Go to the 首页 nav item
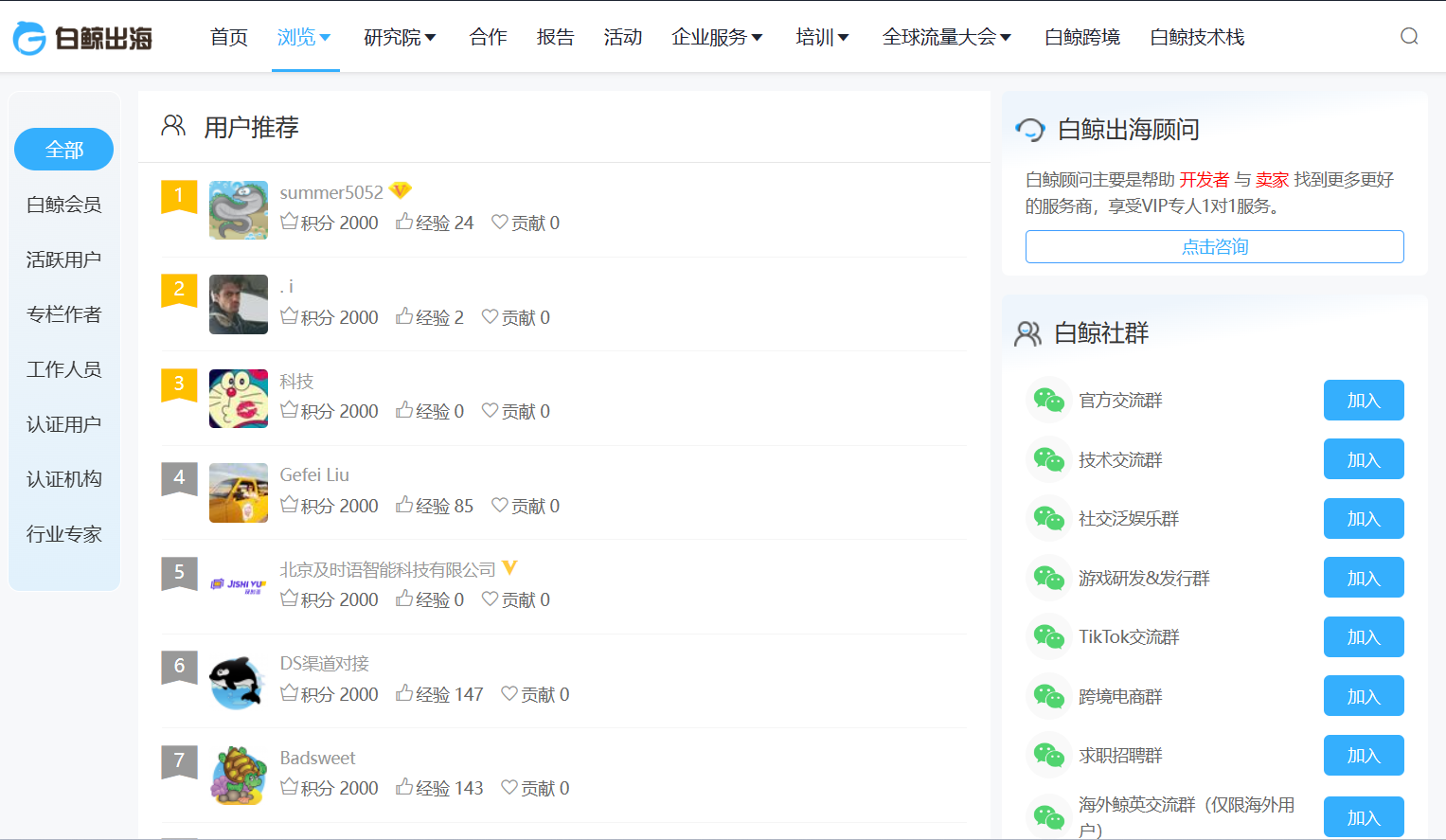The width and height of the screenshot is (1446, 840). [229, 37]
